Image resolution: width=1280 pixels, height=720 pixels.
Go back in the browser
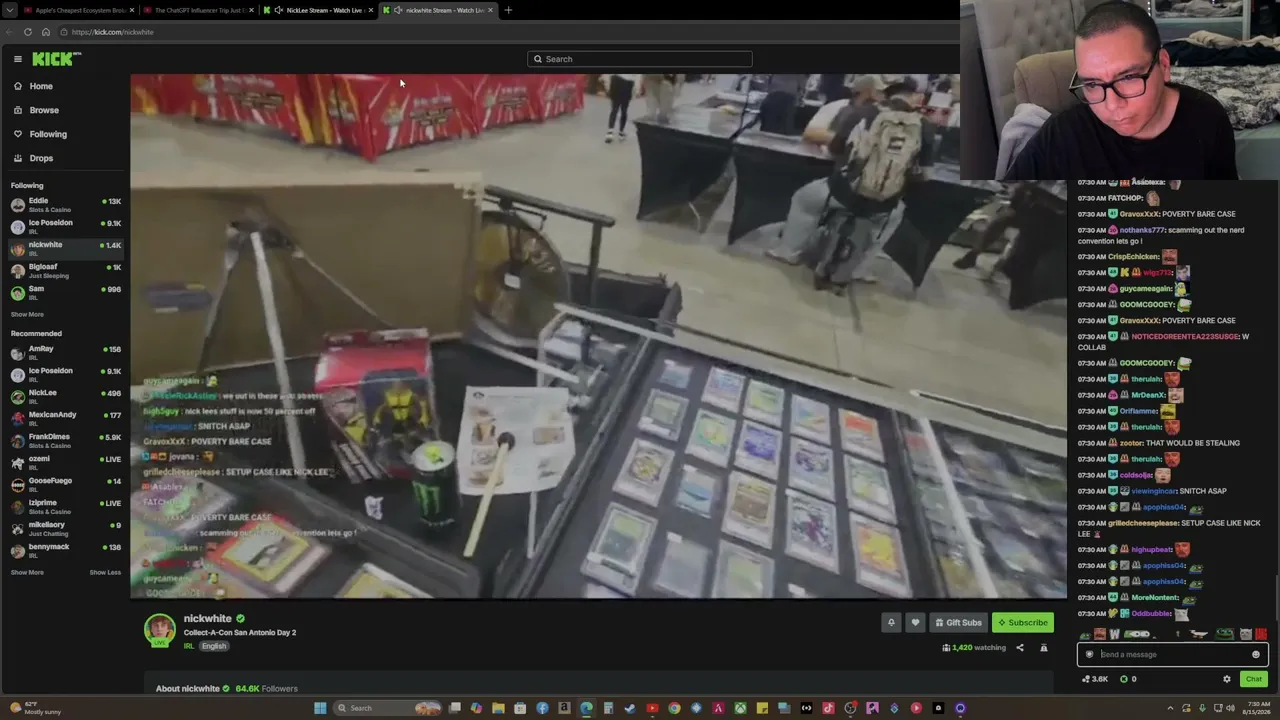tap(10, 32)
